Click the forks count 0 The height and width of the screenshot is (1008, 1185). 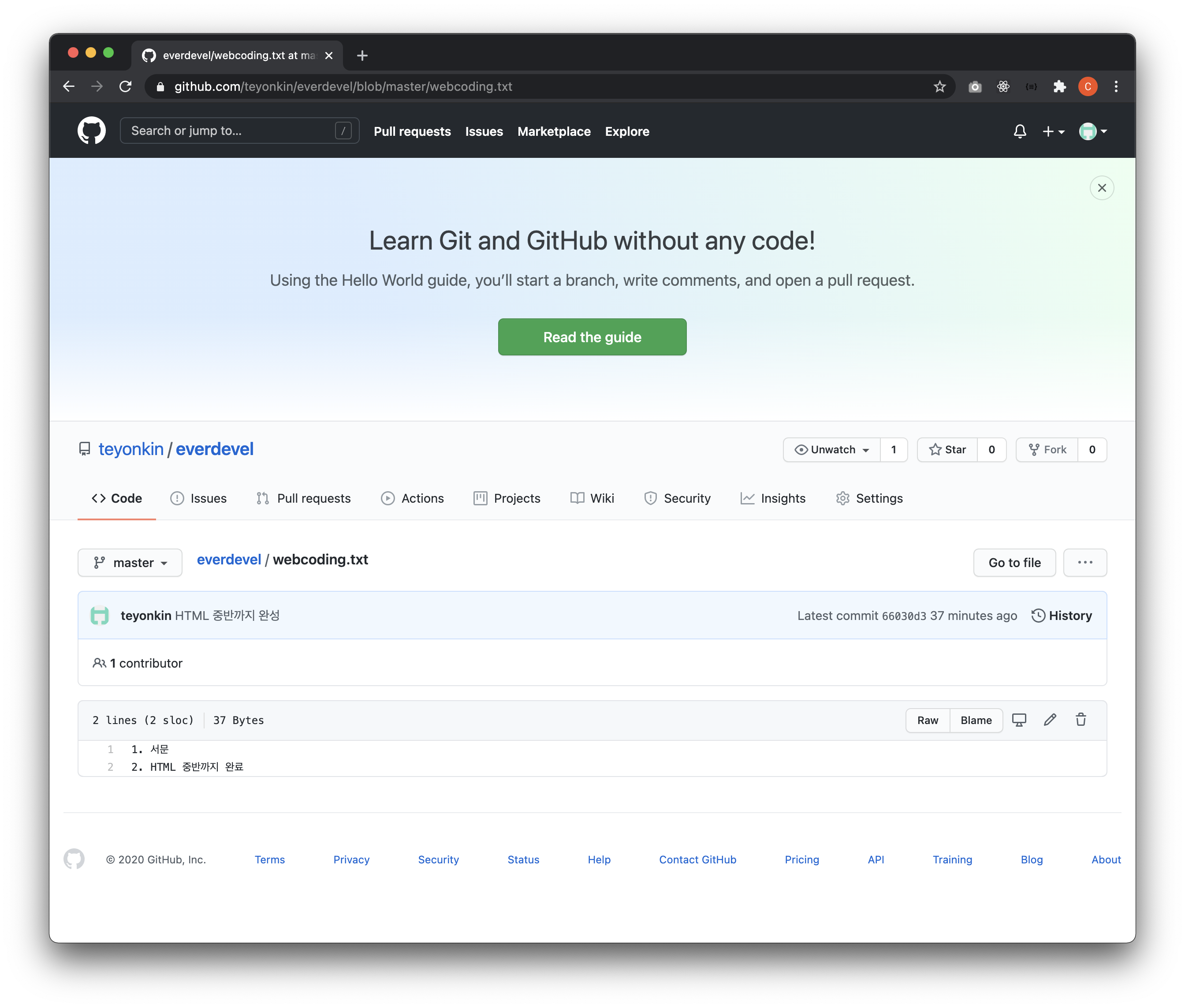(x=1092, y=450)
